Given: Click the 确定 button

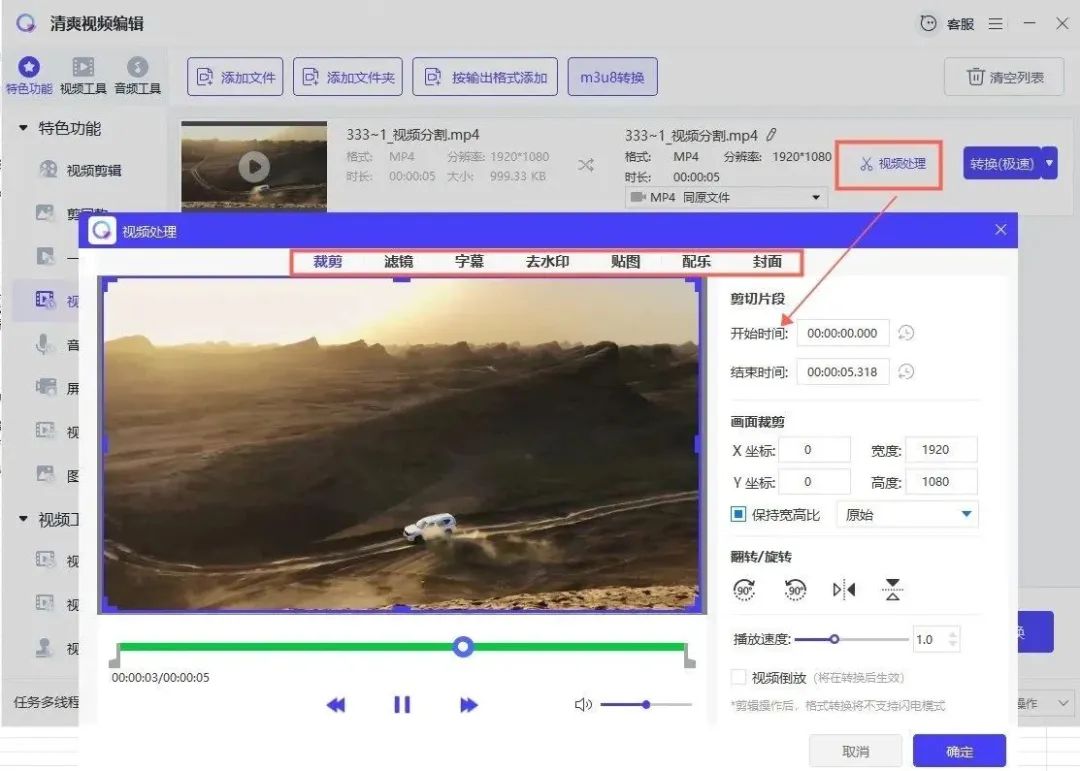Looking at the screenshot, I should coord(959,751).
